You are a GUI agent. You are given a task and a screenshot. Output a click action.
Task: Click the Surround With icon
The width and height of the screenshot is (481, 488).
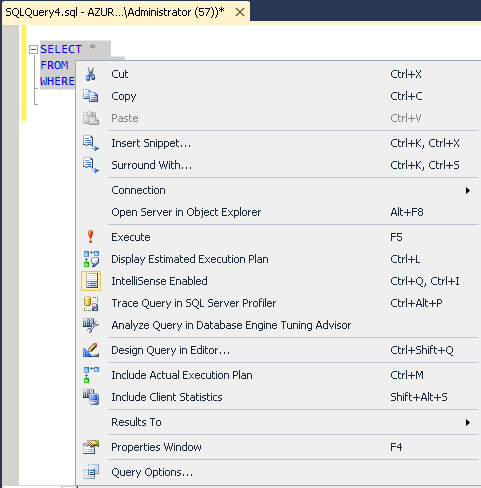tap(91, 165)
